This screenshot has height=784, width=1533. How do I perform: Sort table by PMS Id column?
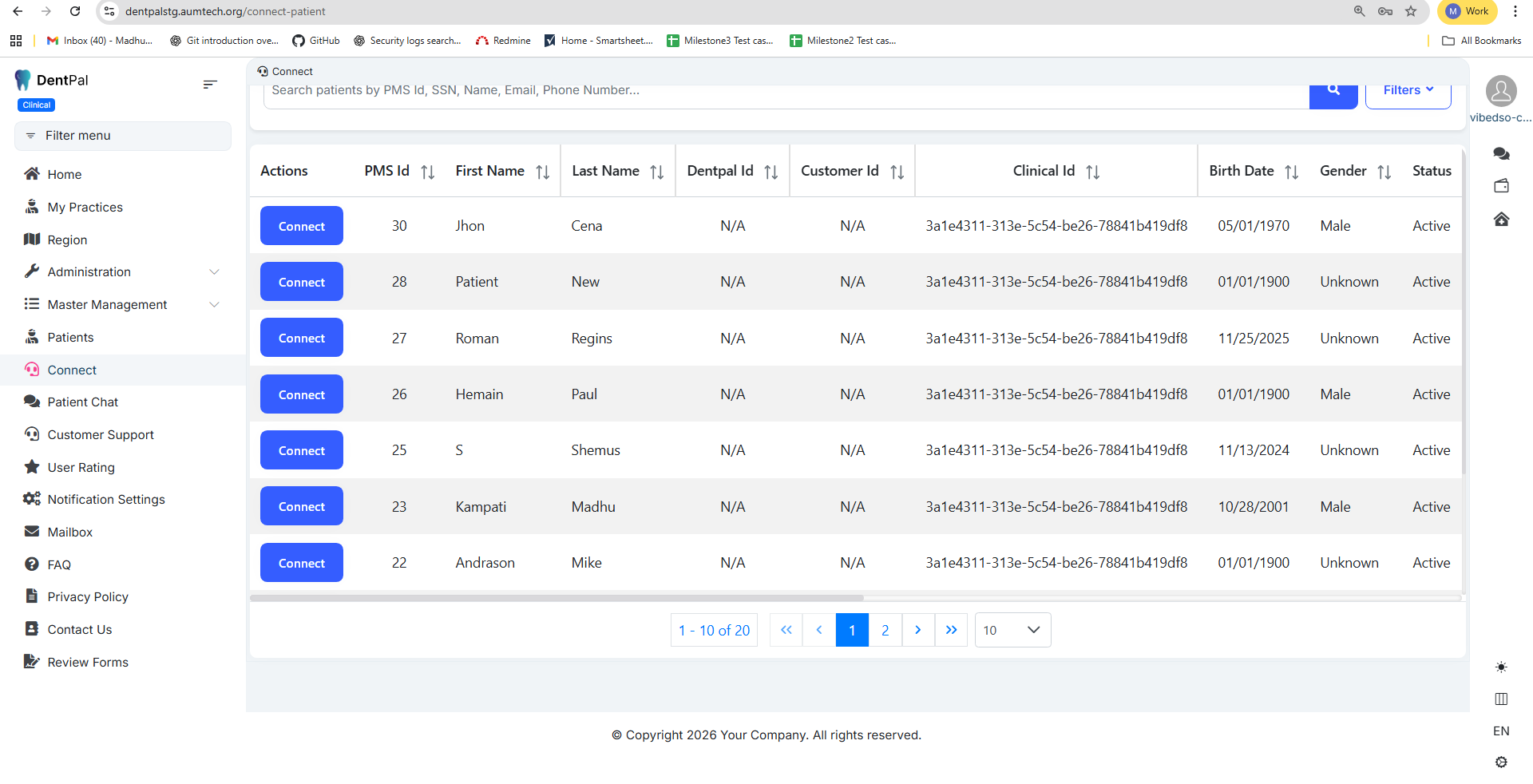427,172
